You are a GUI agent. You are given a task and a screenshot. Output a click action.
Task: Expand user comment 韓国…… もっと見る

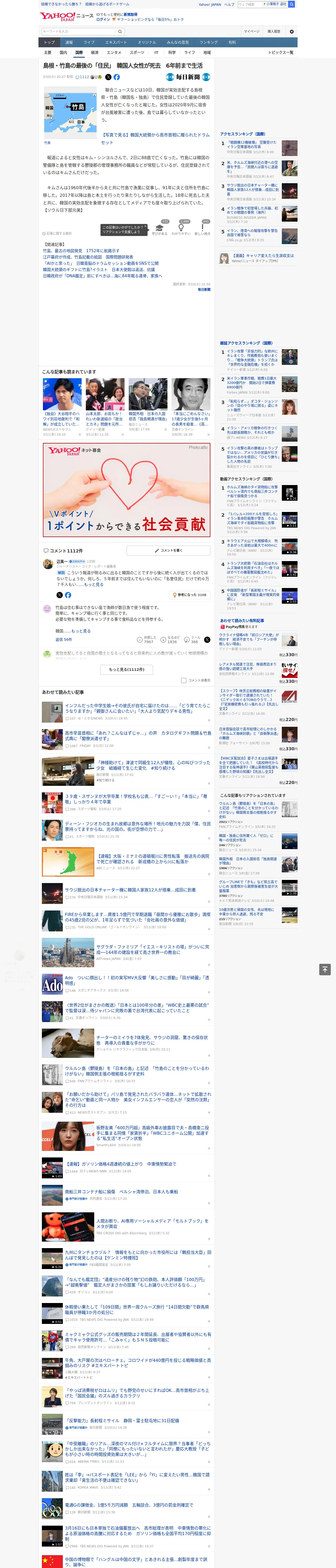pos(81,631)
